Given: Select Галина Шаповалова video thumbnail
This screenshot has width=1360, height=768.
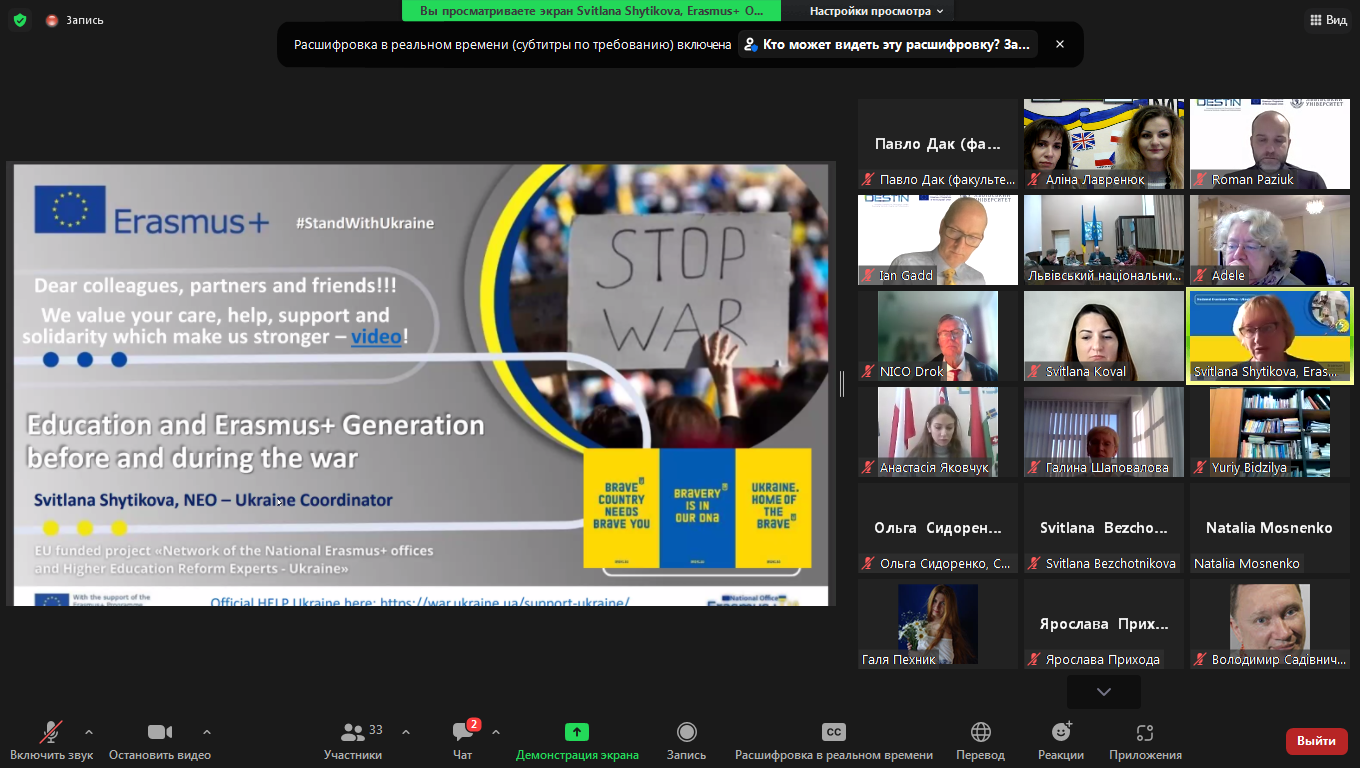Looking at the screenshot, I should point(1104,432).
